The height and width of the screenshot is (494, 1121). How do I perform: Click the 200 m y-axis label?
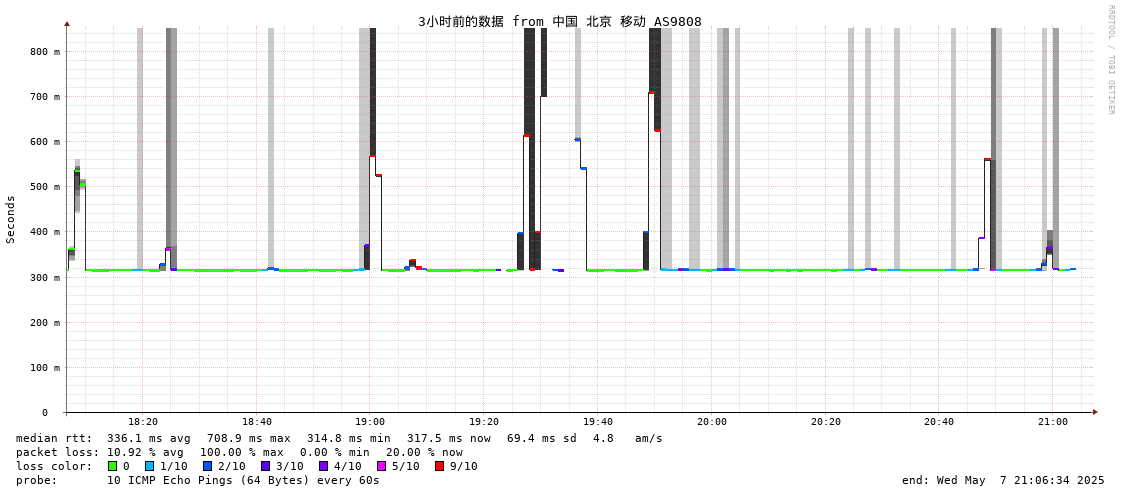coord(45,322)
